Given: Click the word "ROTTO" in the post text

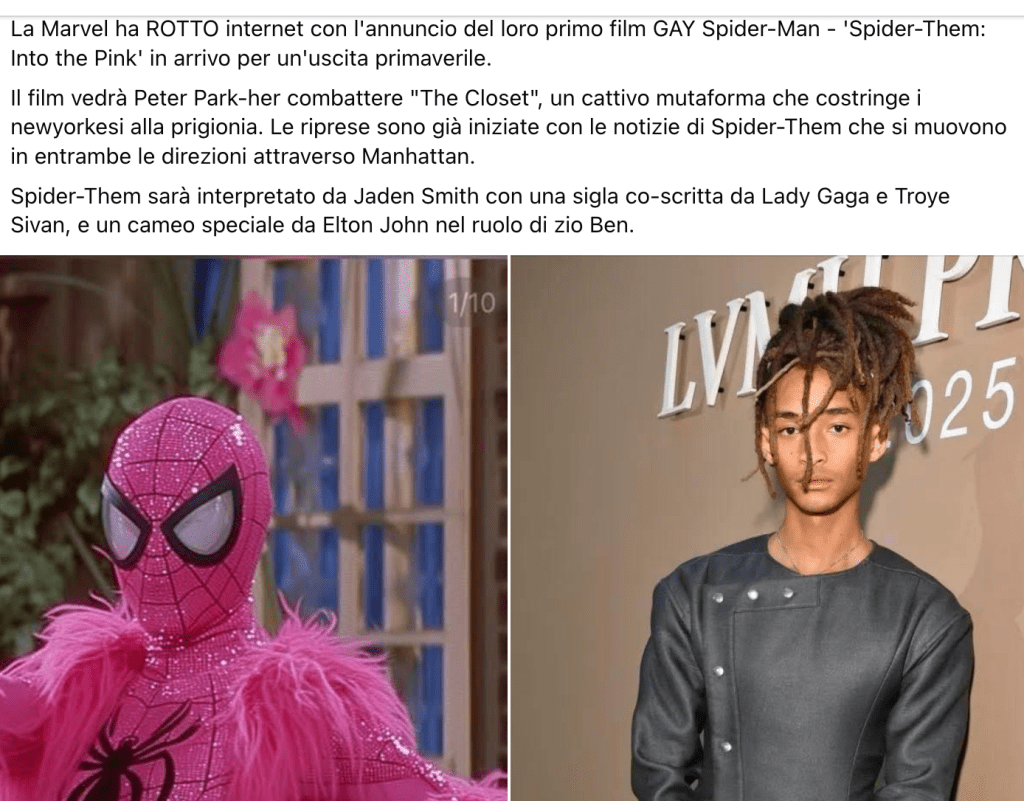Looking at the screenshot, I should [183, 29].
